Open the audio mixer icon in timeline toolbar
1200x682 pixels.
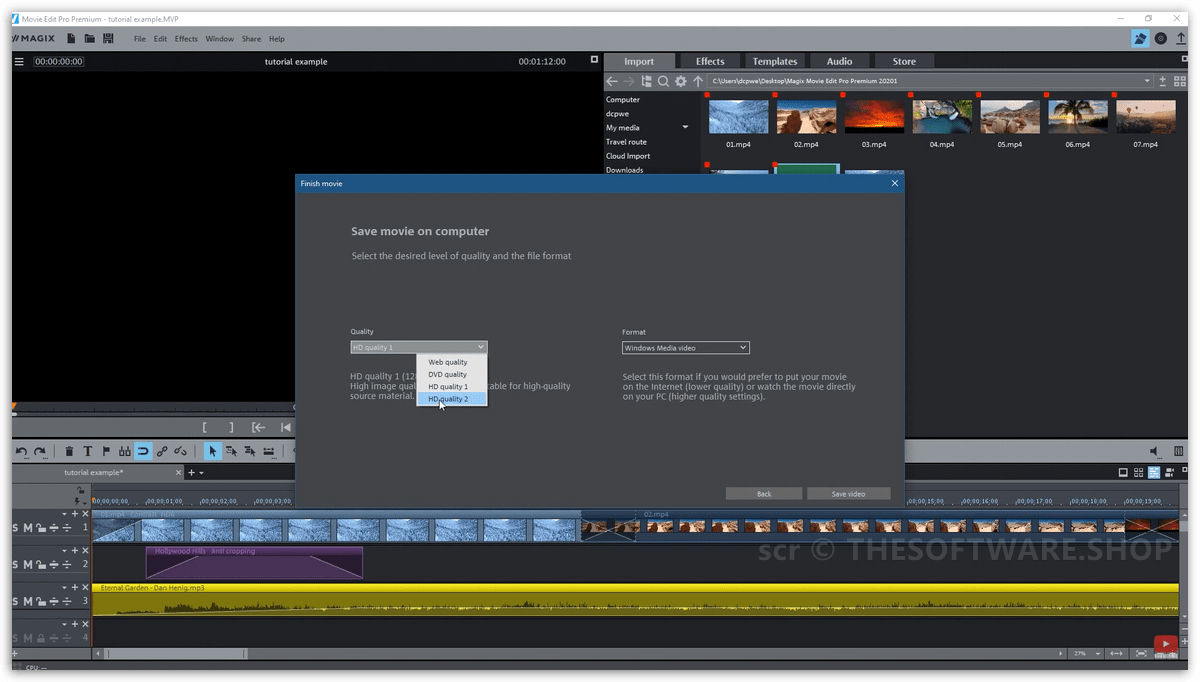pyautogui.click(x=1179, y=452)
